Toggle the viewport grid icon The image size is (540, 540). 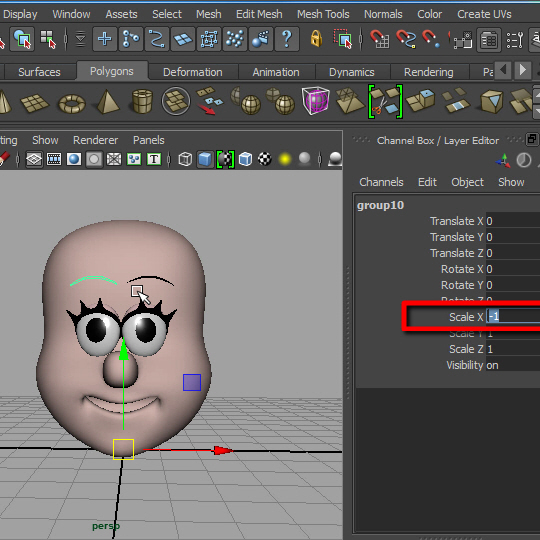pyautogui.click(x=34, y=159)
